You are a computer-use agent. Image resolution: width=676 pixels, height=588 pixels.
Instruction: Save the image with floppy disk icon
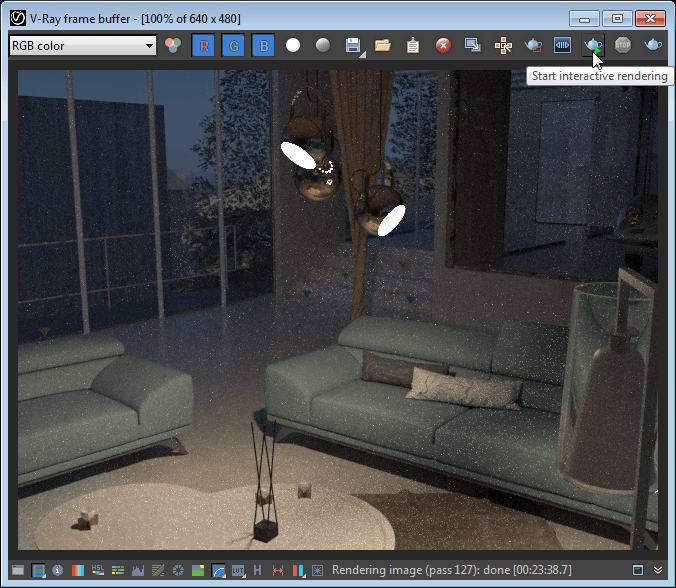[354, 46]
